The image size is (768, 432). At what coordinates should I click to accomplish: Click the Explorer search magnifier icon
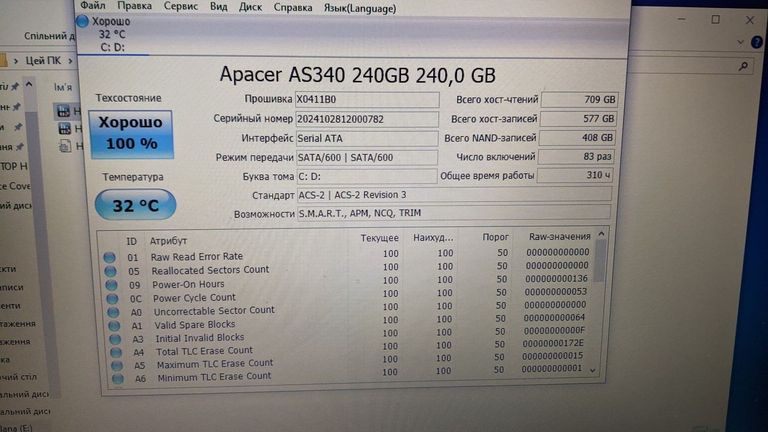pyautogui.click(x=744, y=66)
